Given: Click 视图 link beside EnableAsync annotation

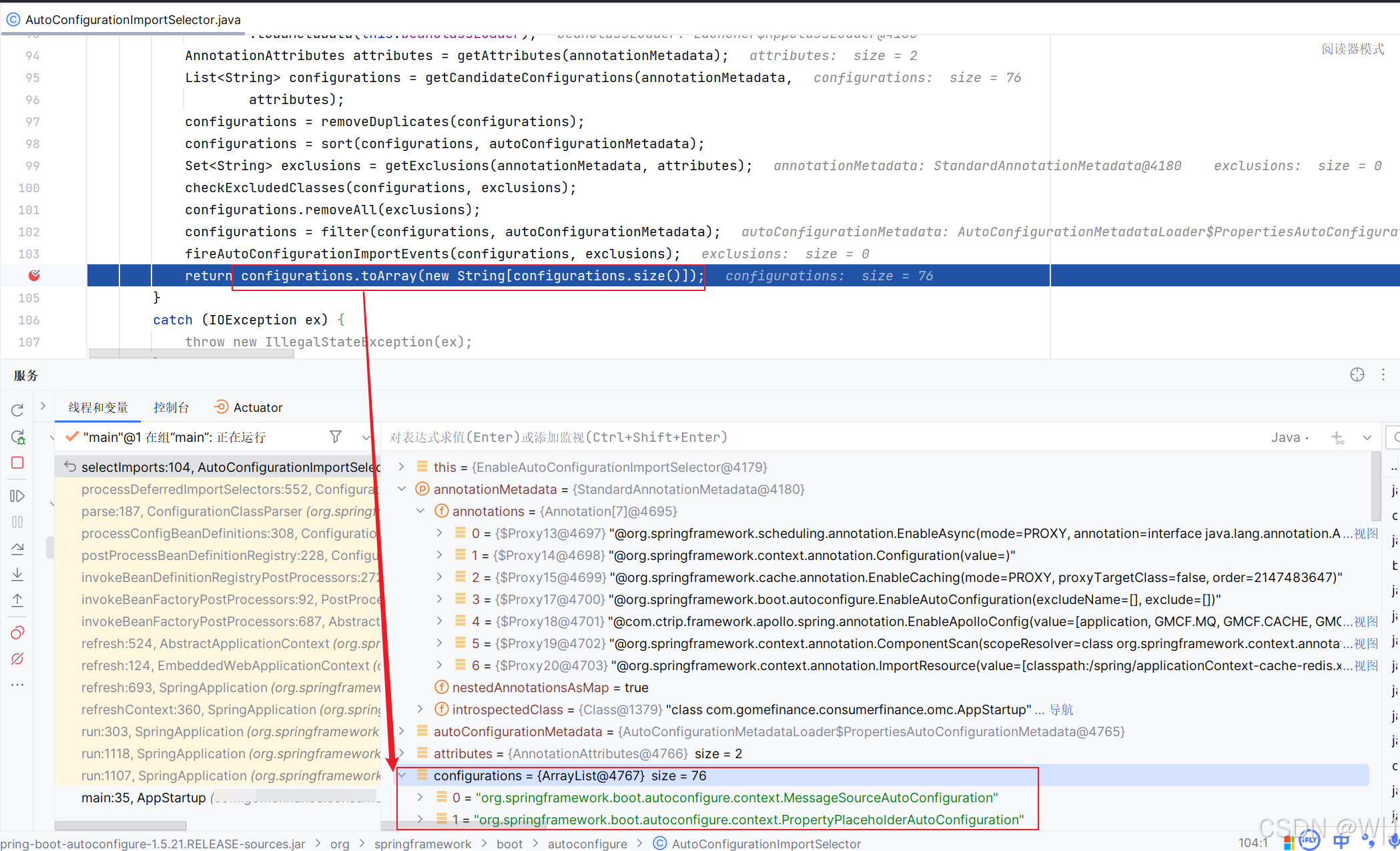Looking at the screenshot, I should (1365, 533).
